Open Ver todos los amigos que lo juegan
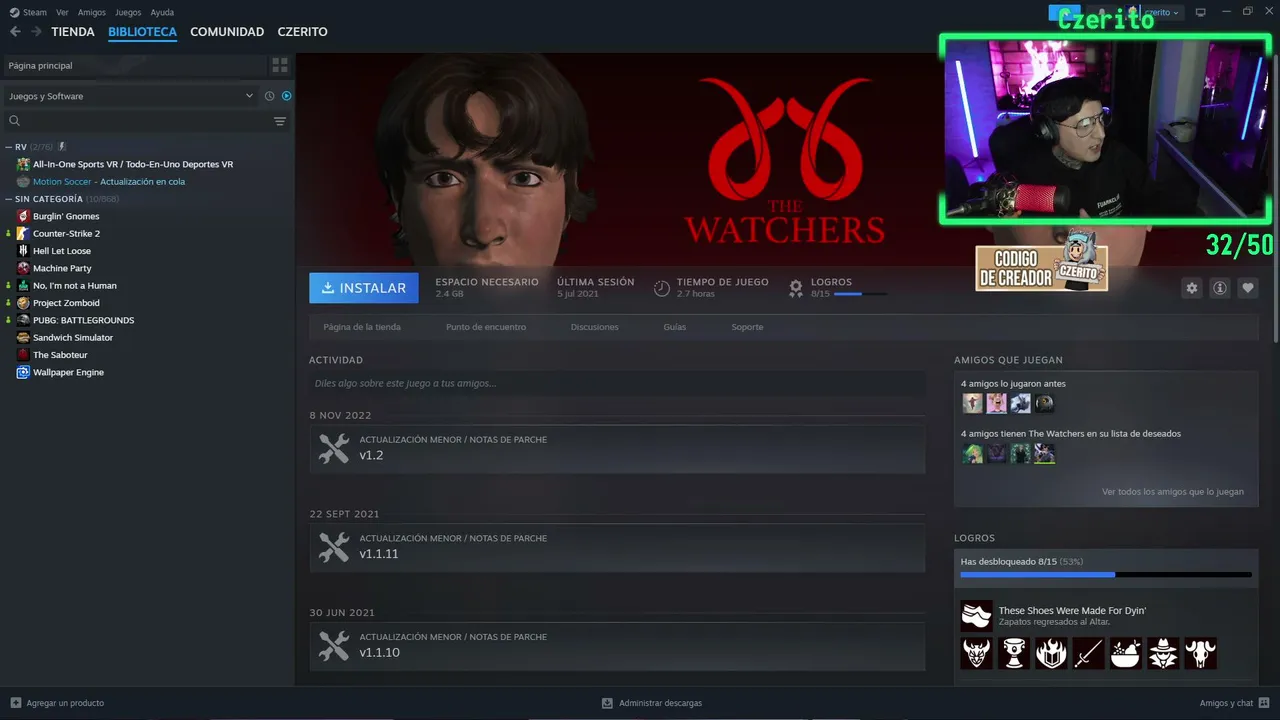Screen dimensions: 1280x720 pos(1173,492)
